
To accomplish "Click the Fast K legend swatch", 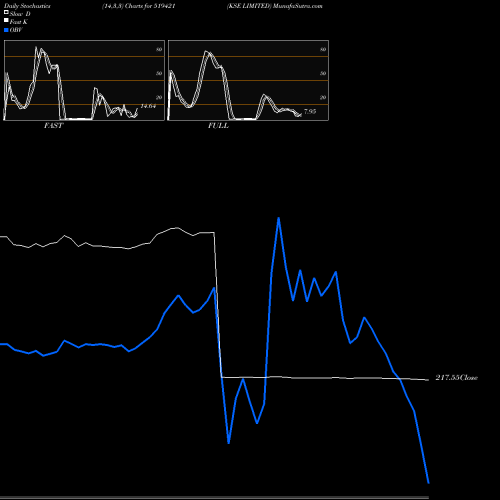I will click(x=6, y=20).
